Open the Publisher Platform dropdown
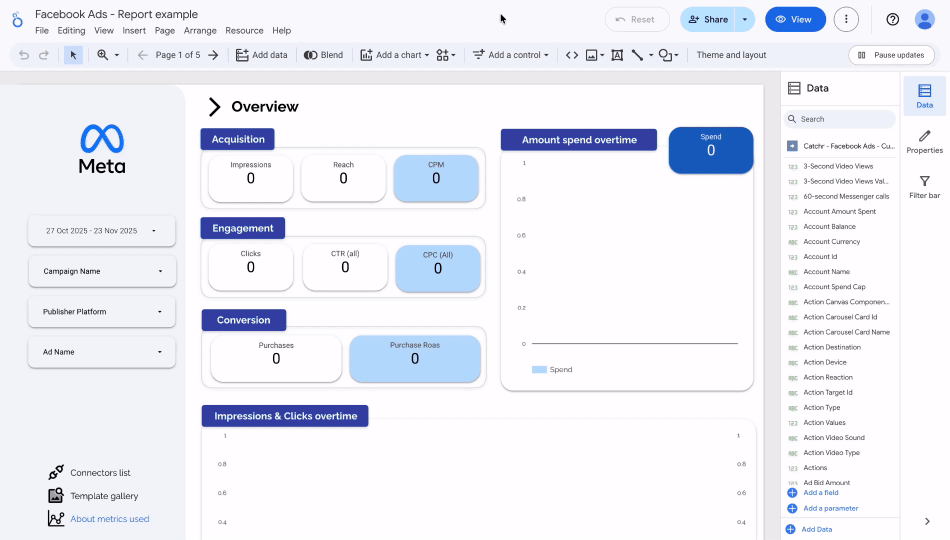The height and width of the screenshot is (540, 950). tap(102, 312)
